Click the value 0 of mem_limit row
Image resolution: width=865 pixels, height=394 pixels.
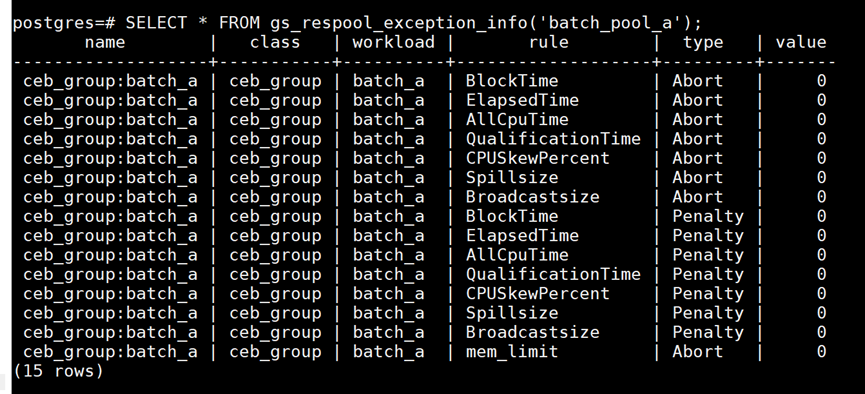(x=821, y=352)
